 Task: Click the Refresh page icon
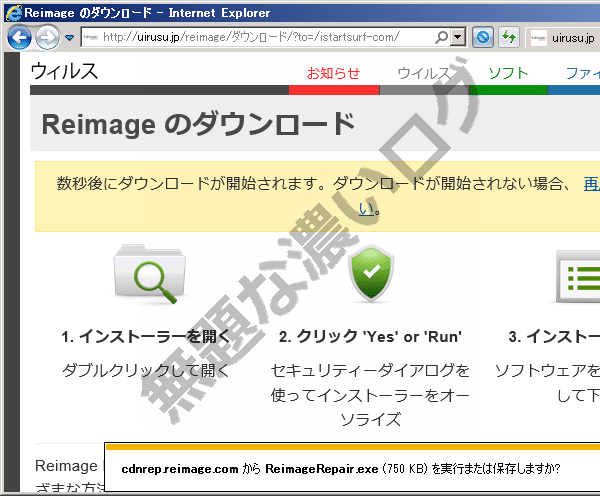tap(509, 37)
